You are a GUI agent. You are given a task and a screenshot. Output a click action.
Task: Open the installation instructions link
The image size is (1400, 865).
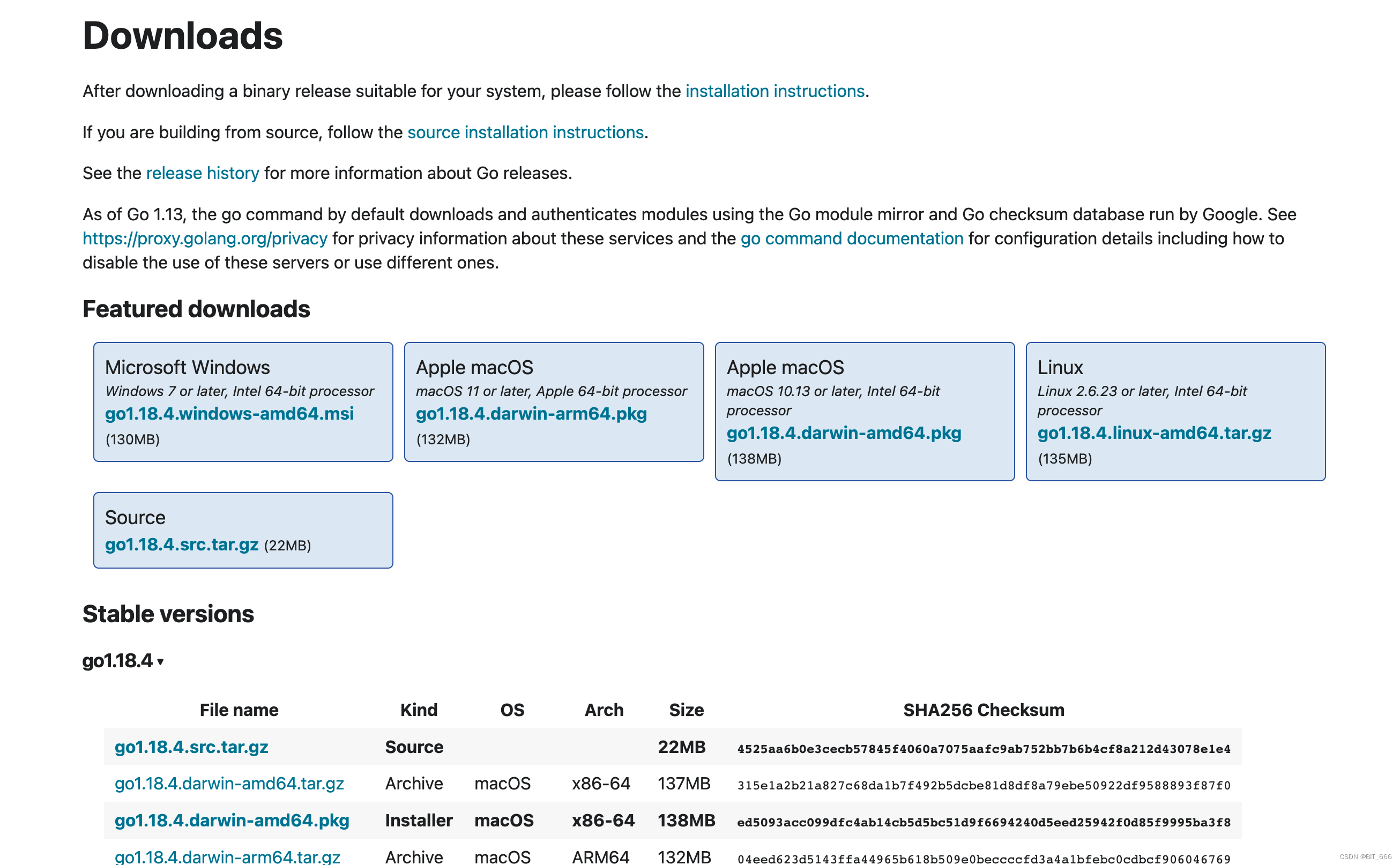click(775, 91)
